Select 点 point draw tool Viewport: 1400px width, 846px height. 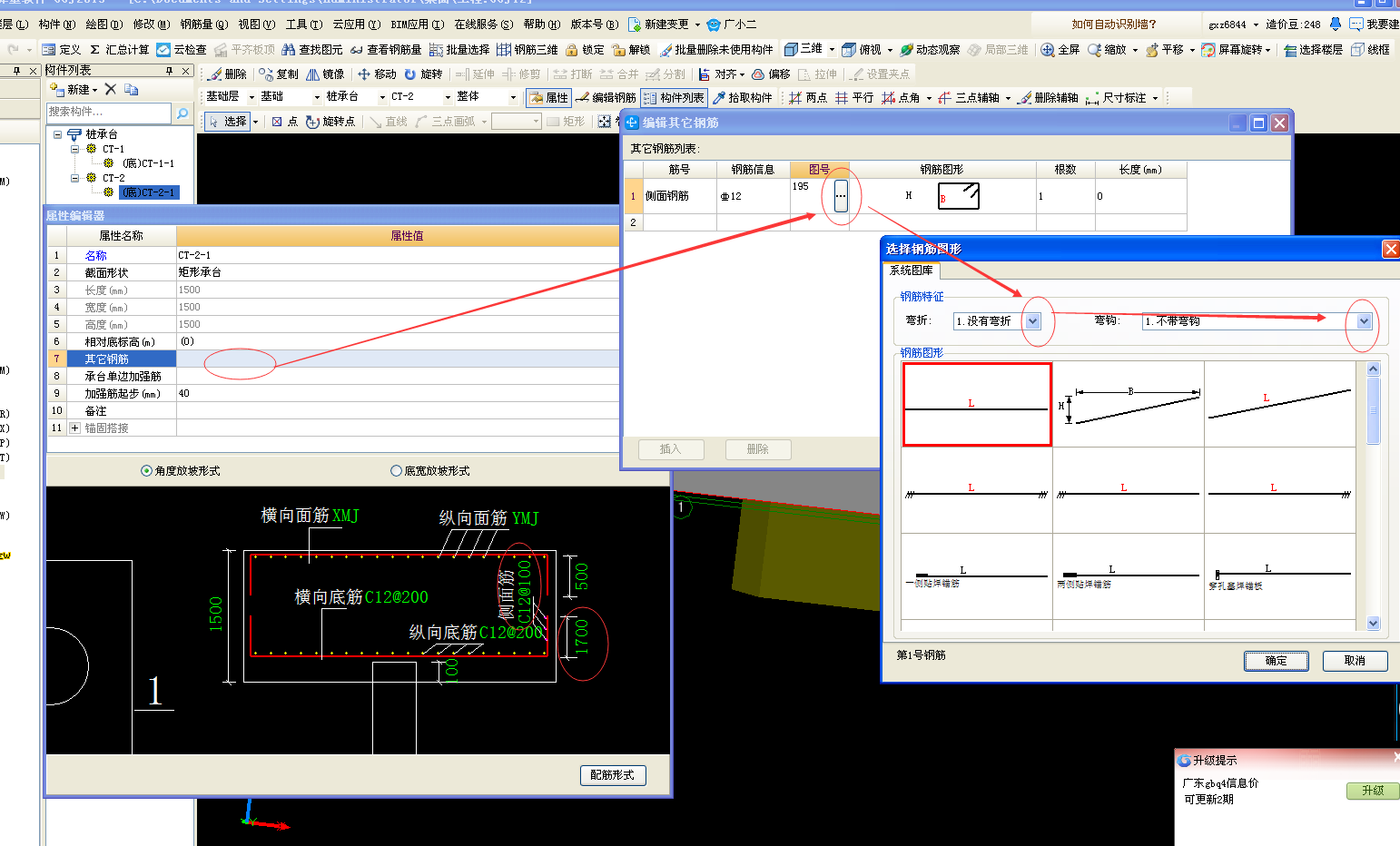pos(285,121)
